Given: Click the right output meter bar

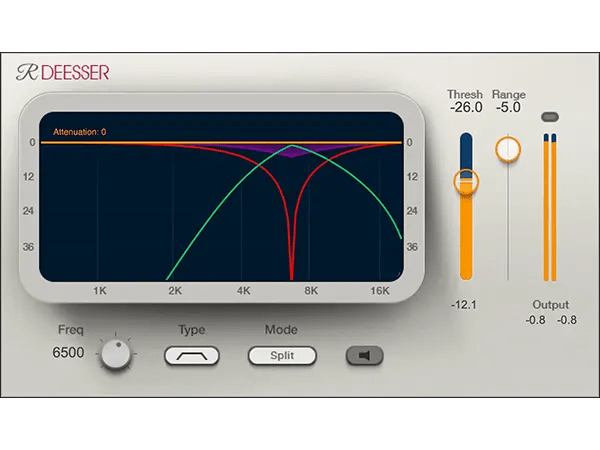Looking at the screenshot, I should click(554, 207).
